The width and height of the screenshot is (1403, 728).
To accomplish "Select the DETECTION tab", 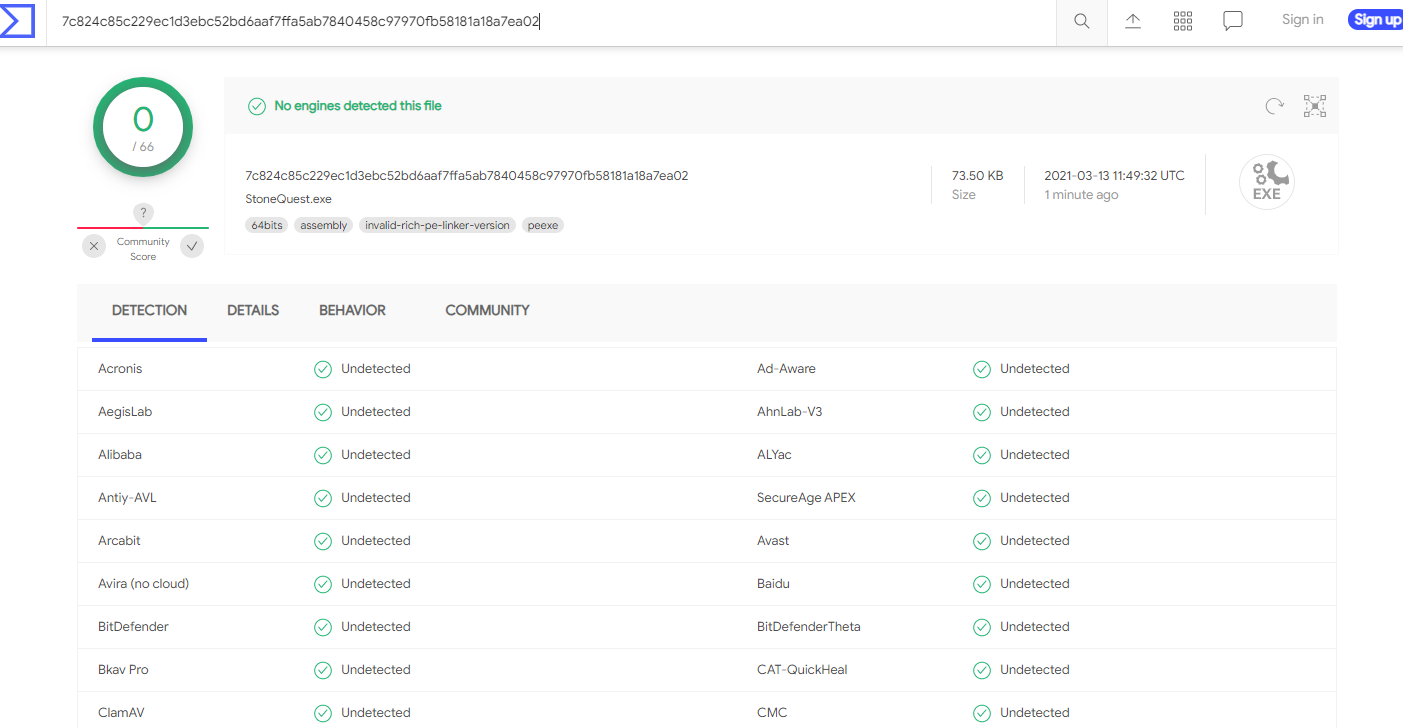I will pos(149,311).
